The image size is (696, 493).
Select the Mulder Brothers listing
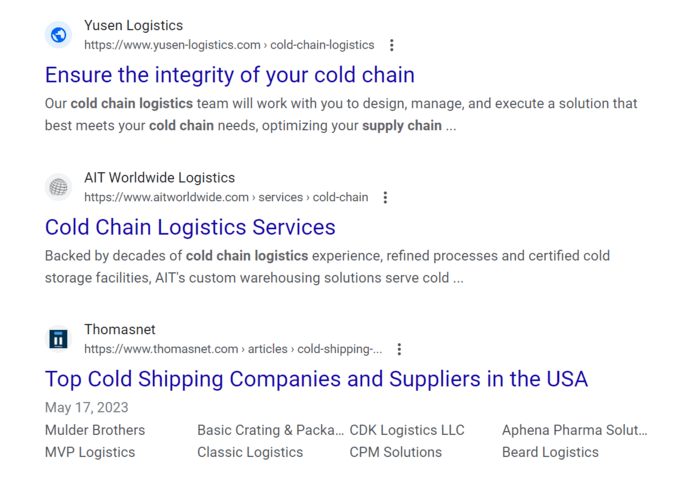(x=95, y=430)
